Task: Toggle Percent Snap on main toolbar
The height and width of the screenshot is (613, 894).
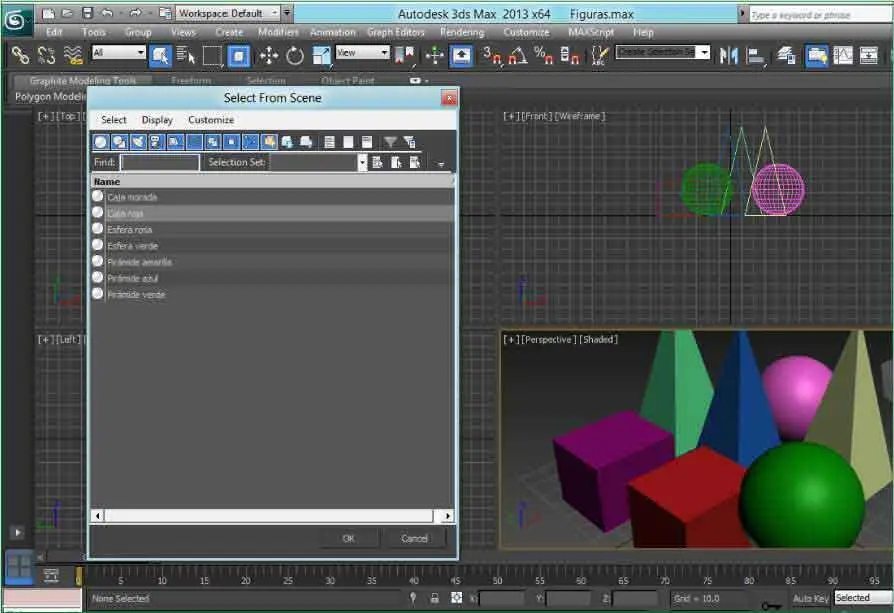Action: 543,56
